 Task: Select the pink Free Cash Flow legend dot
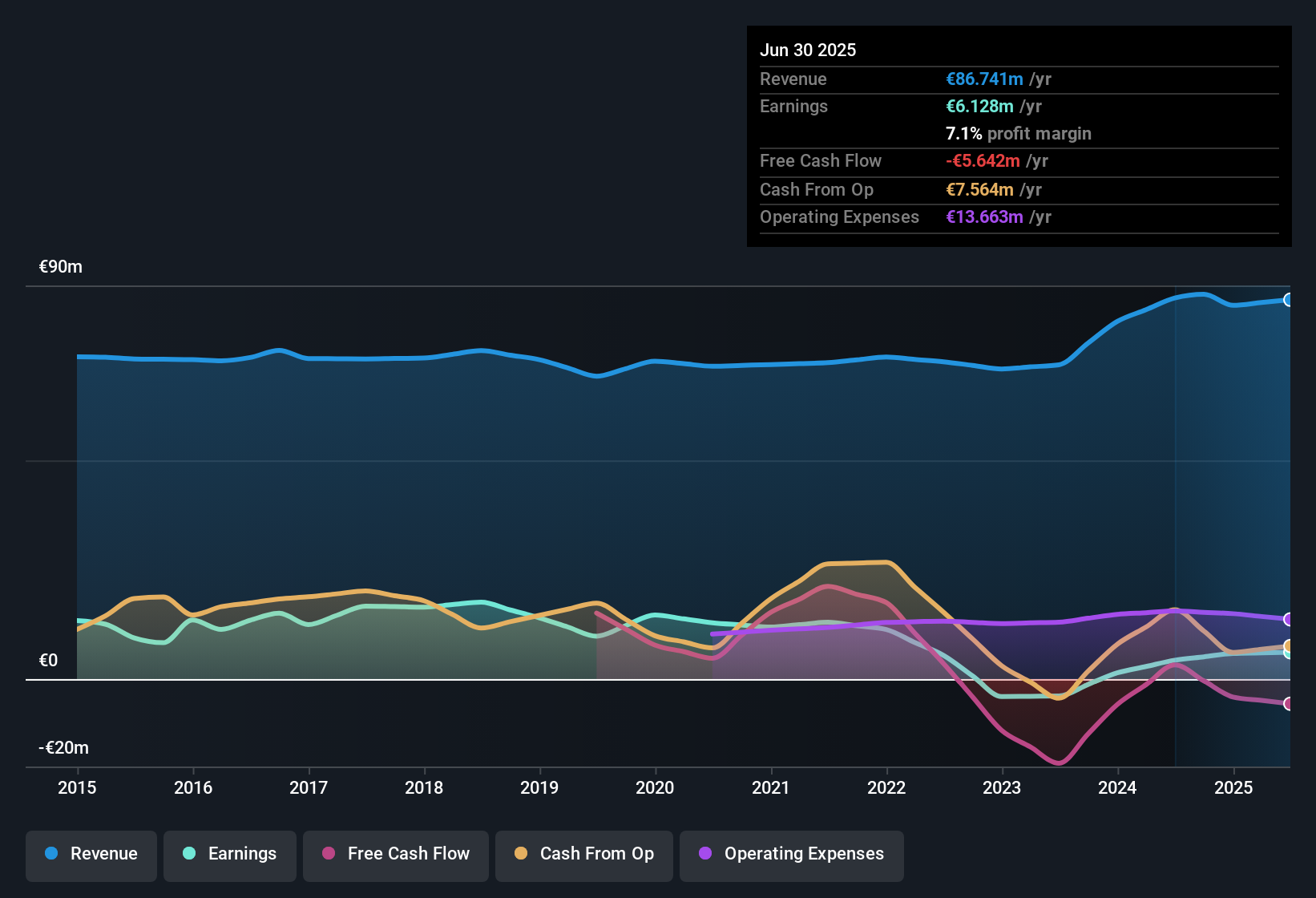328,854
